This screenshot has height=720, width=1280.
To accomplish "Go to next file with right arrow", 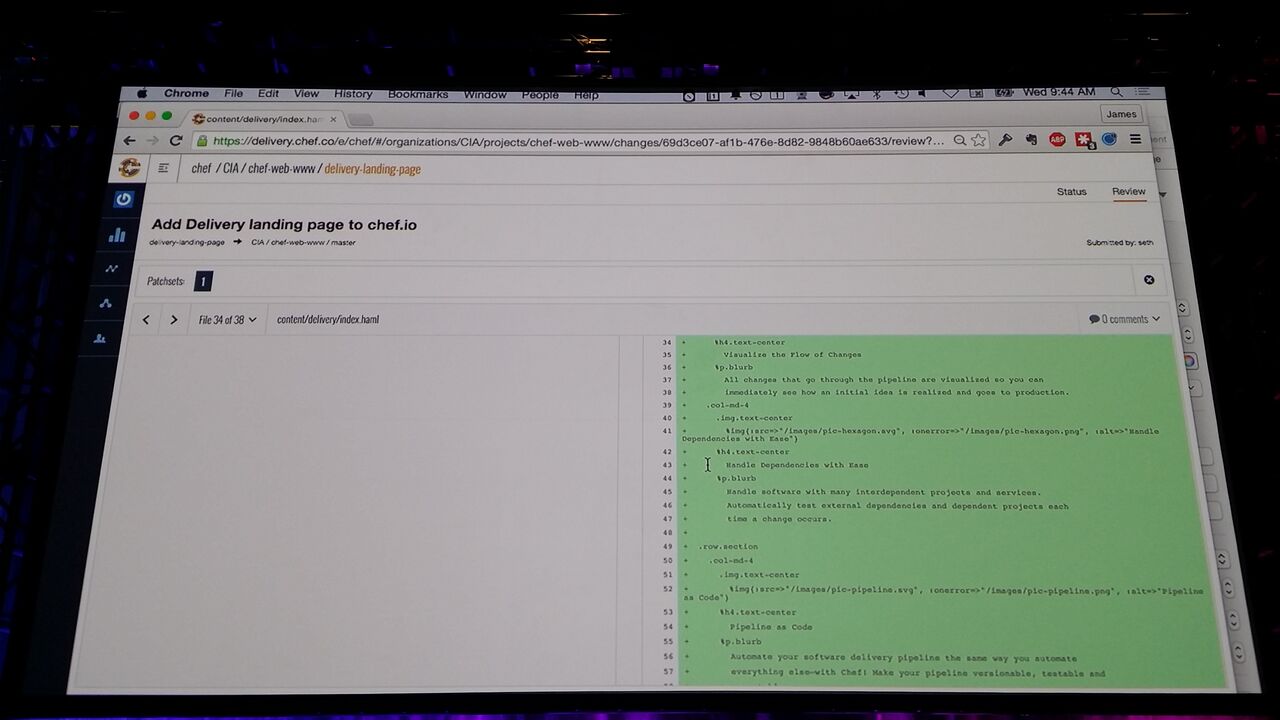I will [174, 320].
